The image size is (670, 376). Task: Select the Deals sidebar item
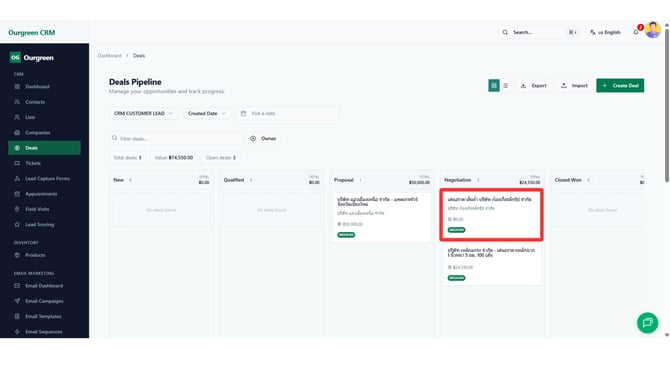coord(44,148)
